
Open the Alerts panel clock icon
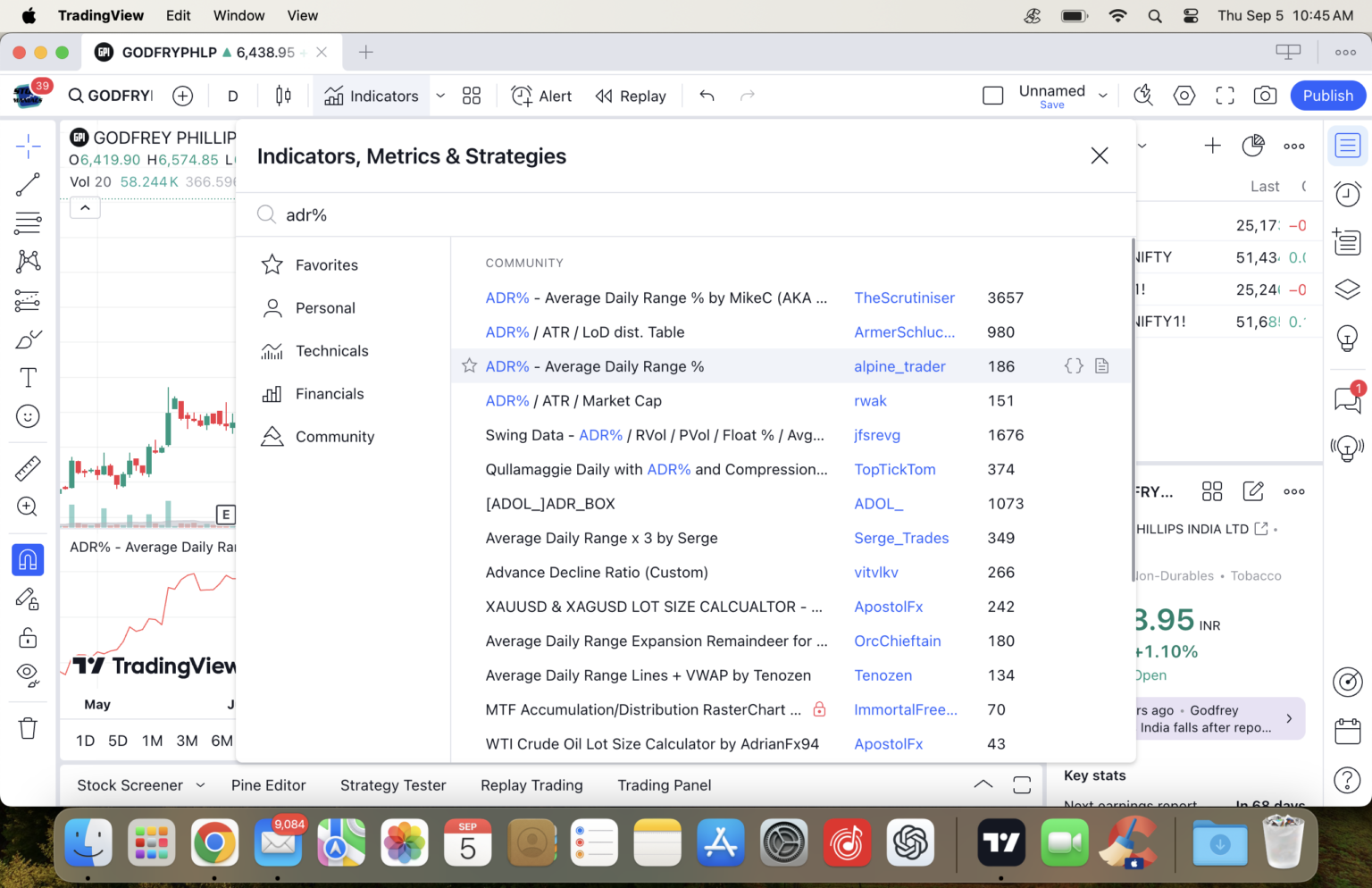1347,194
